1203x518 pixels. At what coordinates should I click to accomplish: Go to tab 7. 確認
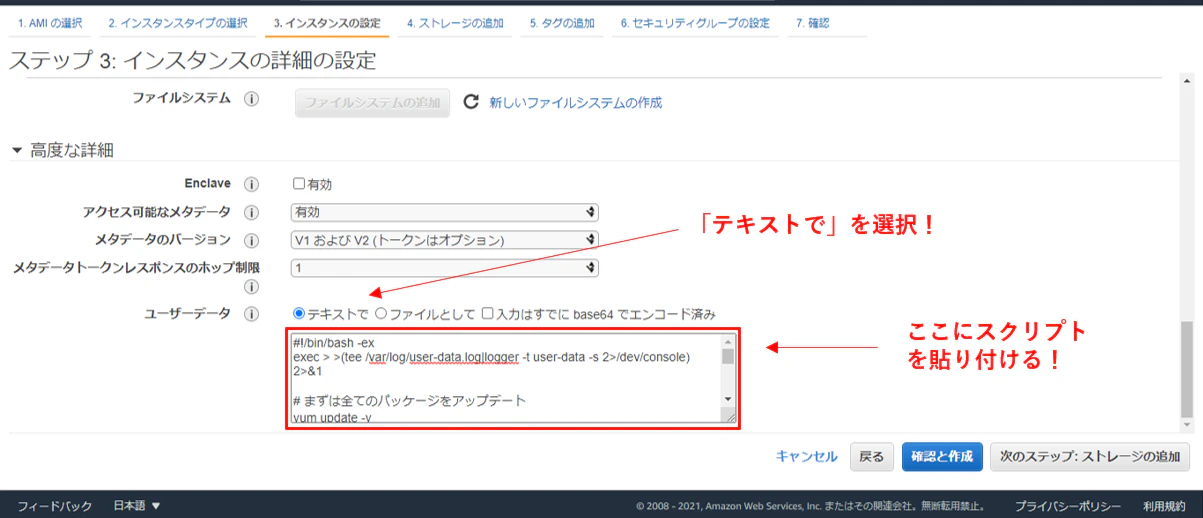click(x=813, y=22)
